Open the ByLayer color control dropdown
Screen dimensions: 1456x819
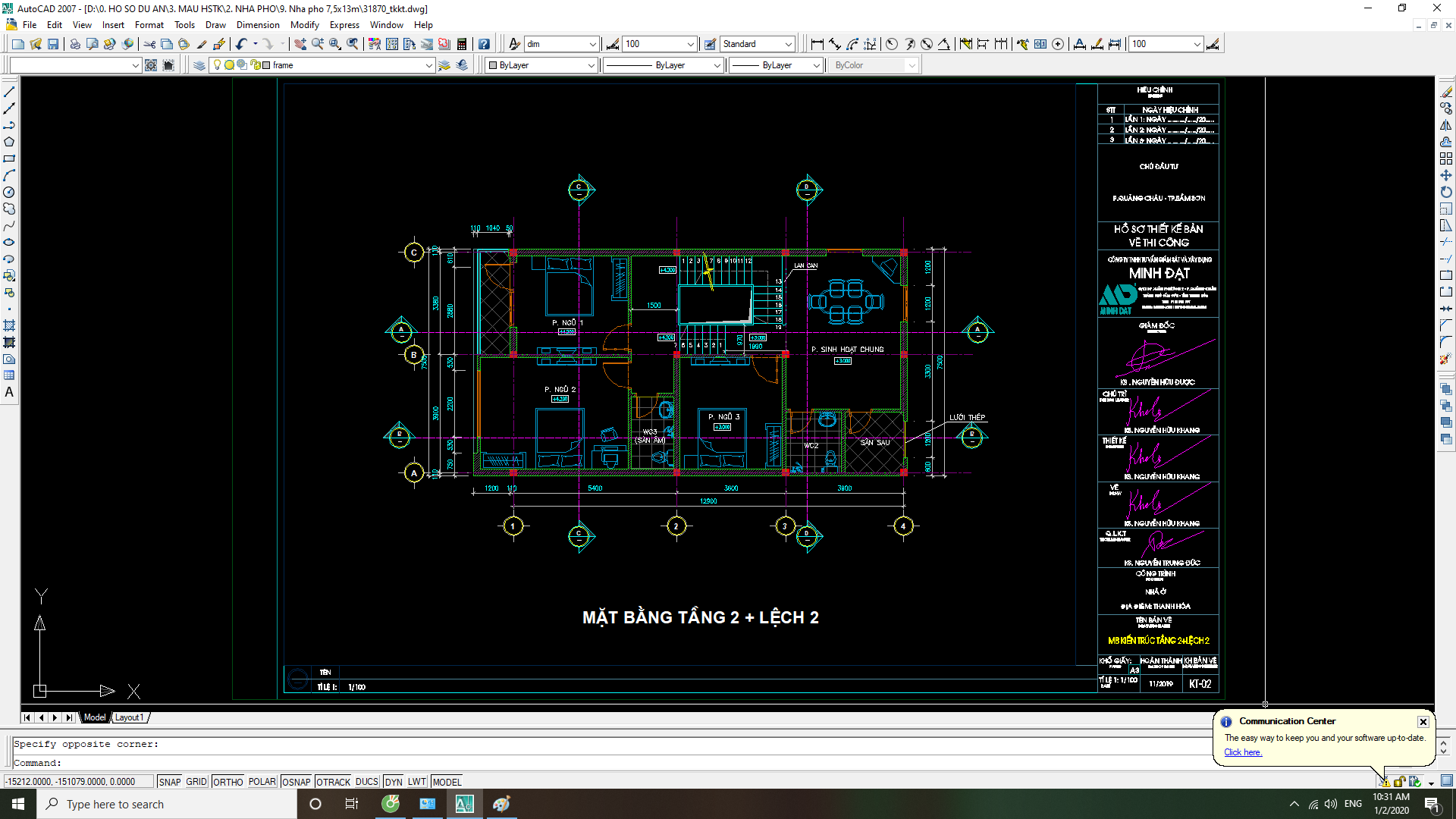tap(541, 65)
